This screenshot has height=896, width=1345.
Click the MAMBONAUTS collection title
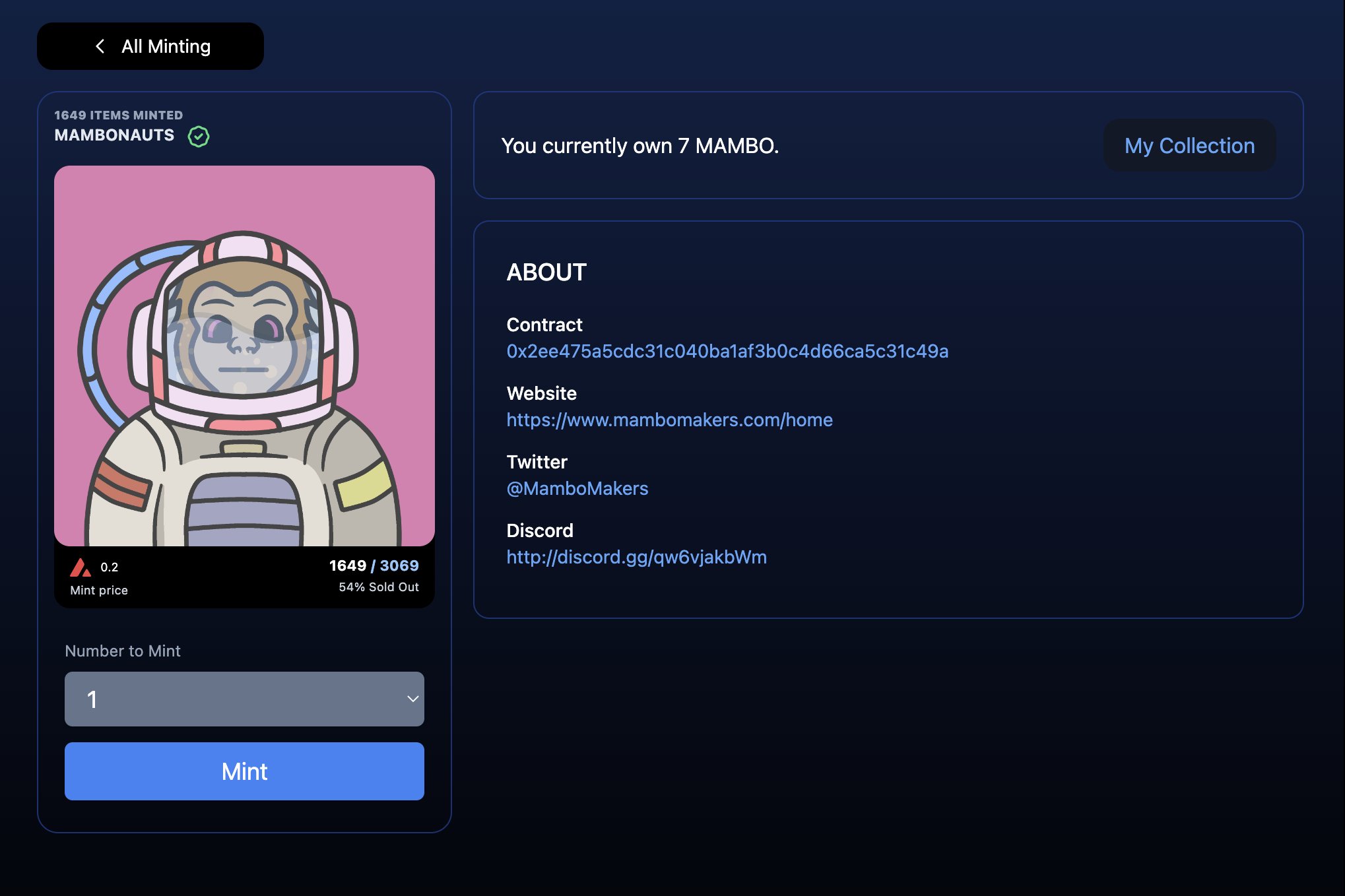click(114, 135)
